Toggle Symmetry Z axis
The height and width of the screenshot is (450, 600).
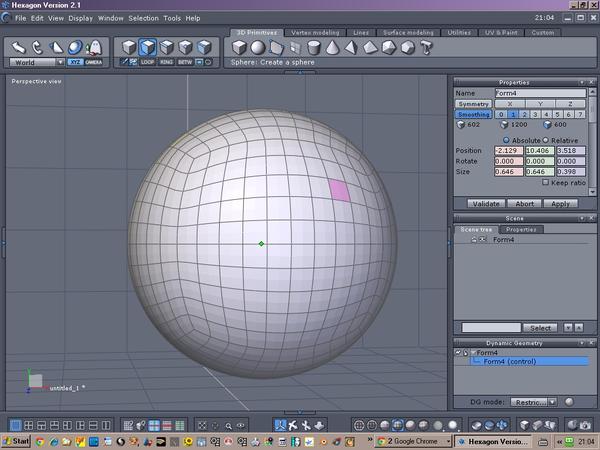coord(570,104)
